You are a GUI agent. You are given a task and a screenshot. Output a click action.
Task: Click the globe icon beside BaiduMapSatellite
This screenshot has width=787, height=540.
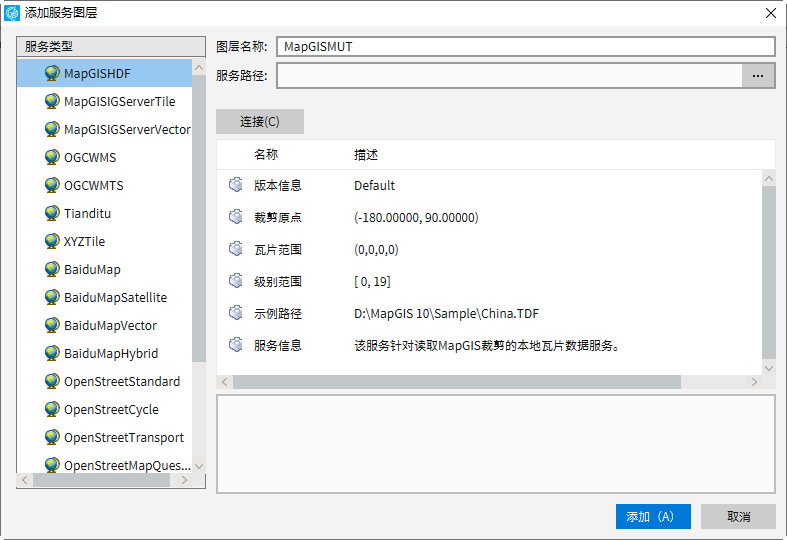(x=52, y=298)
